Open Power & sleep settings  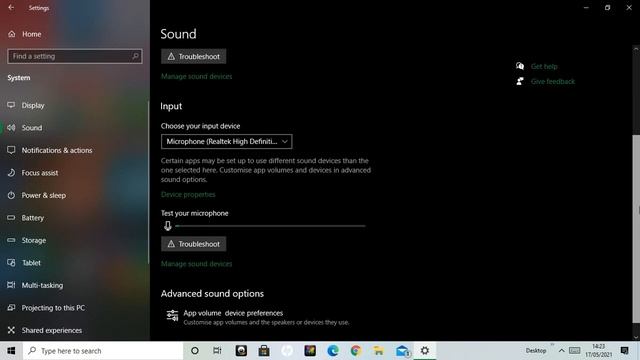43,195
